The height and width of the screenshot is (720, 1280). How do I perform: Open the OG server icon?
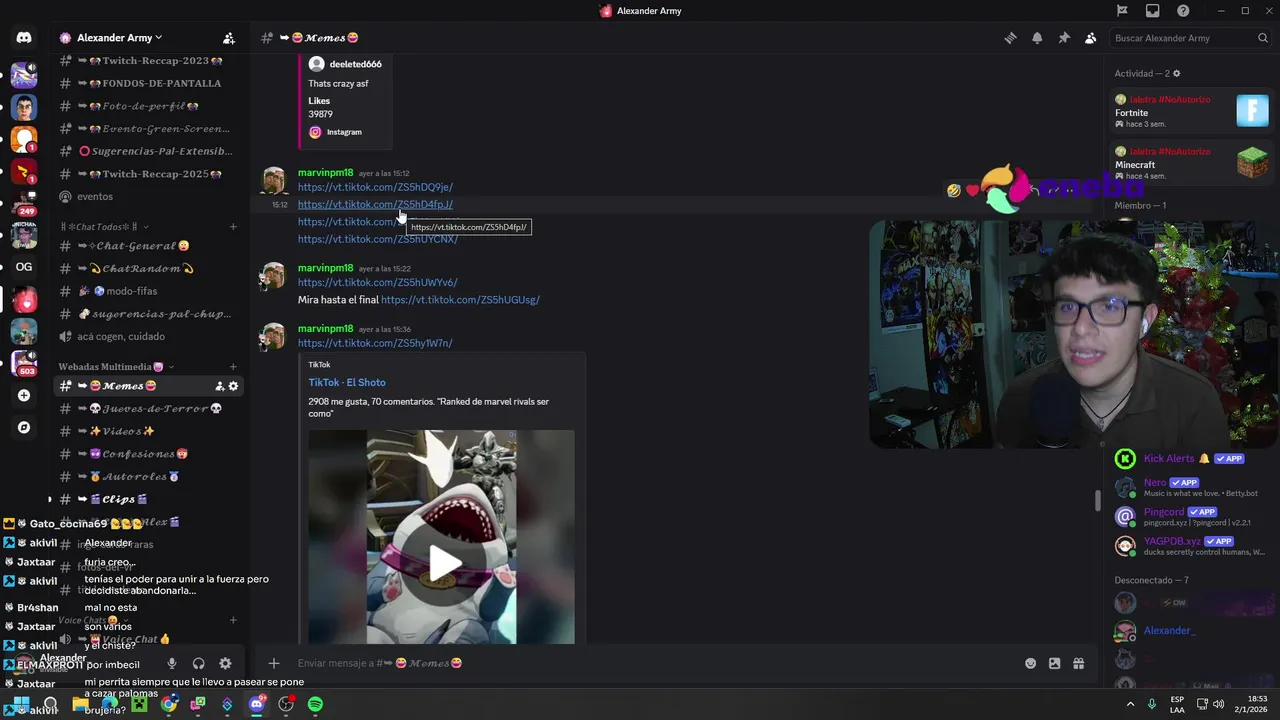pyautogui.click(x=24, y=267)
